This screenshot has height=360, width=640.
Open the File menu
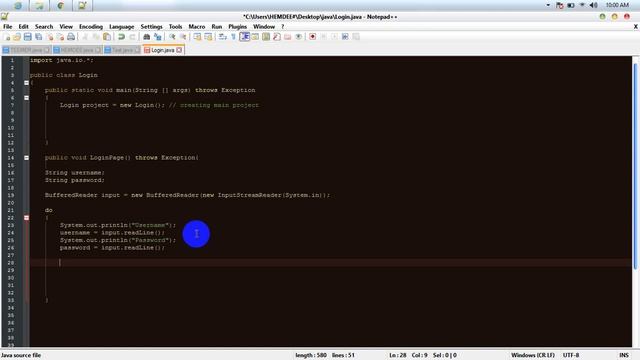point(7,27)
